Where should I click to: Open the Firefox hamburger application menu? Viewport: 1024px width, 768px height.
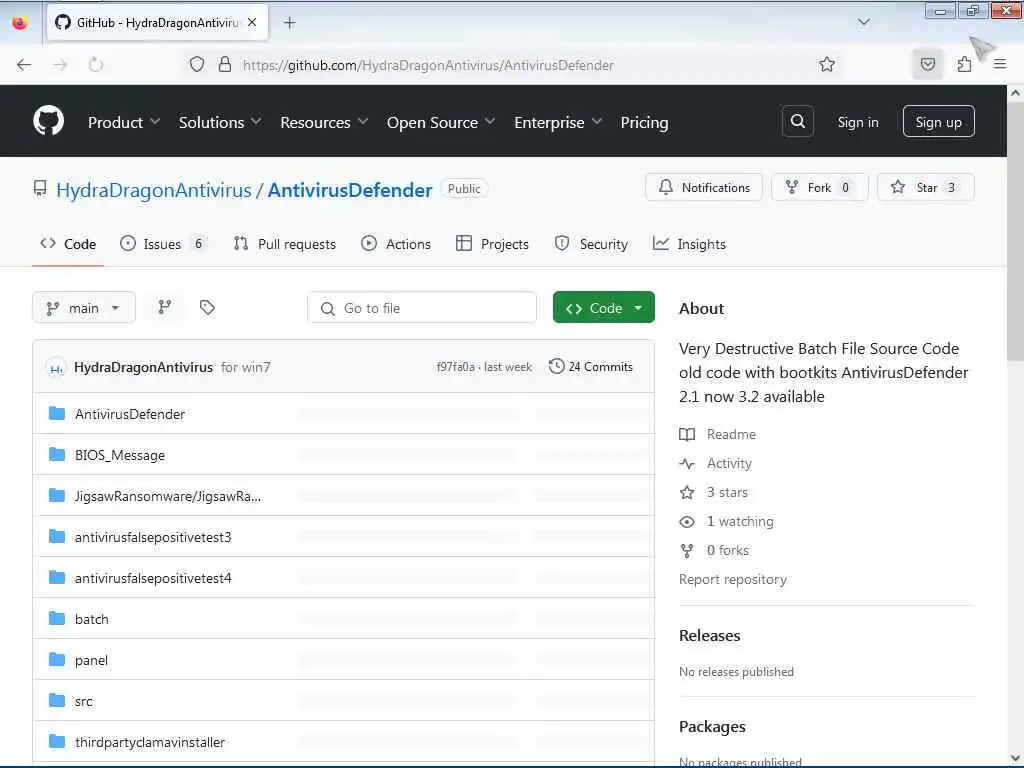1000,64
